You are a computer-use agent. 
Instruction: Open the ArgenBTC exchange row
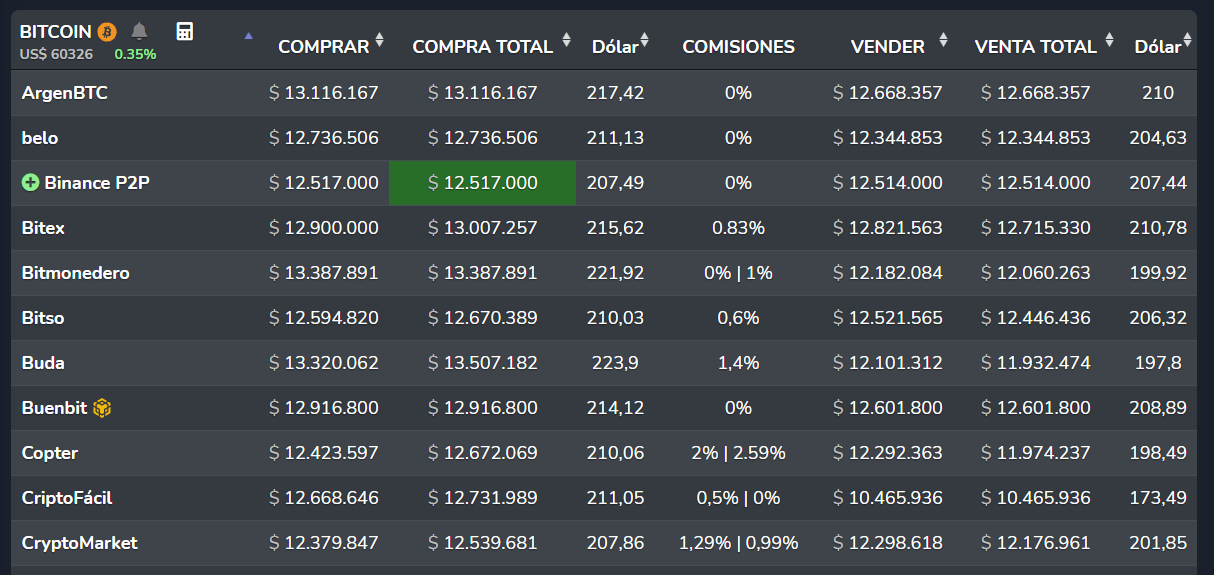tap(604, 93)
